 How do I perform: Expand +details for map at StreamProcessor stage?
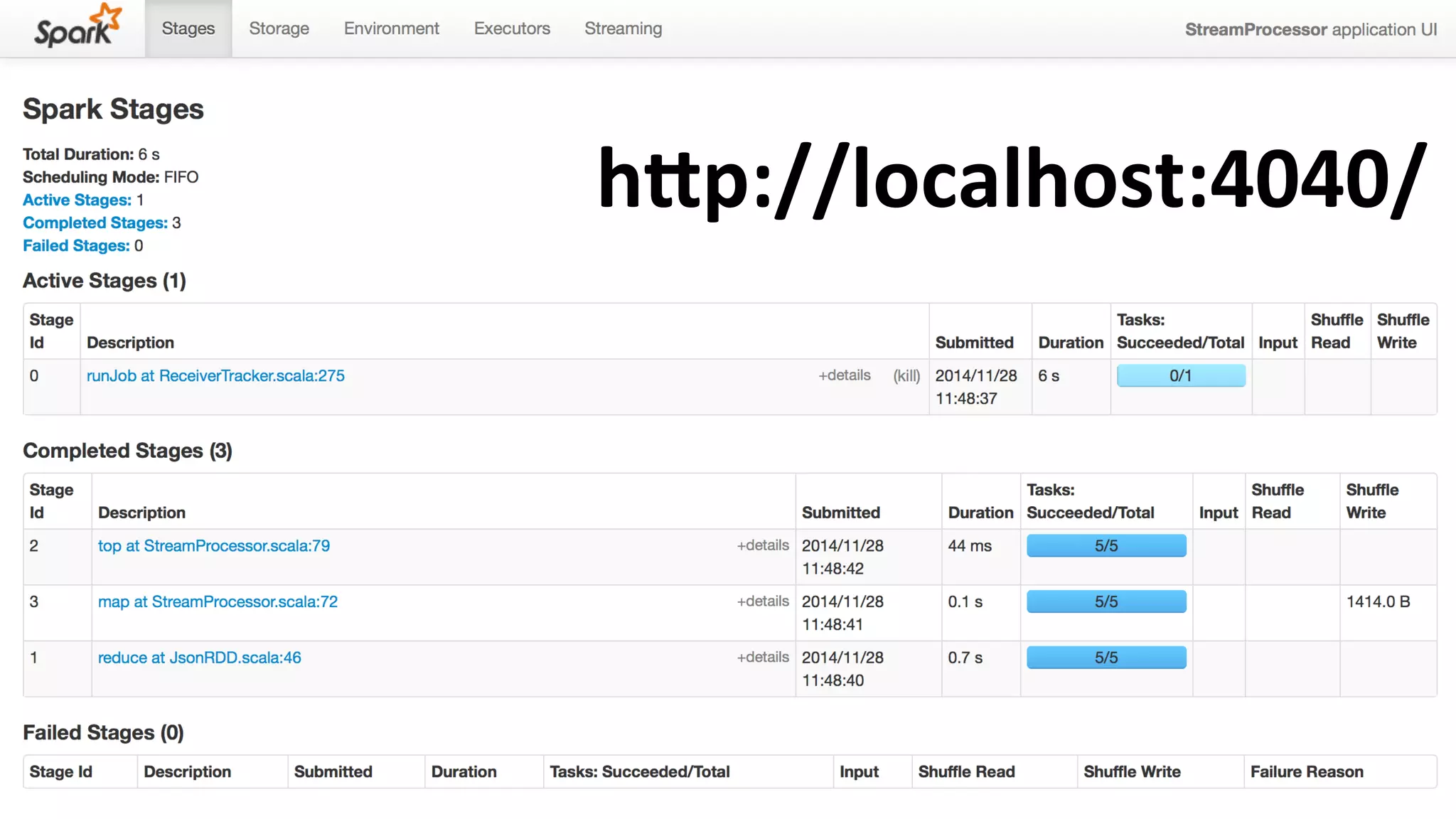[763, 601]
